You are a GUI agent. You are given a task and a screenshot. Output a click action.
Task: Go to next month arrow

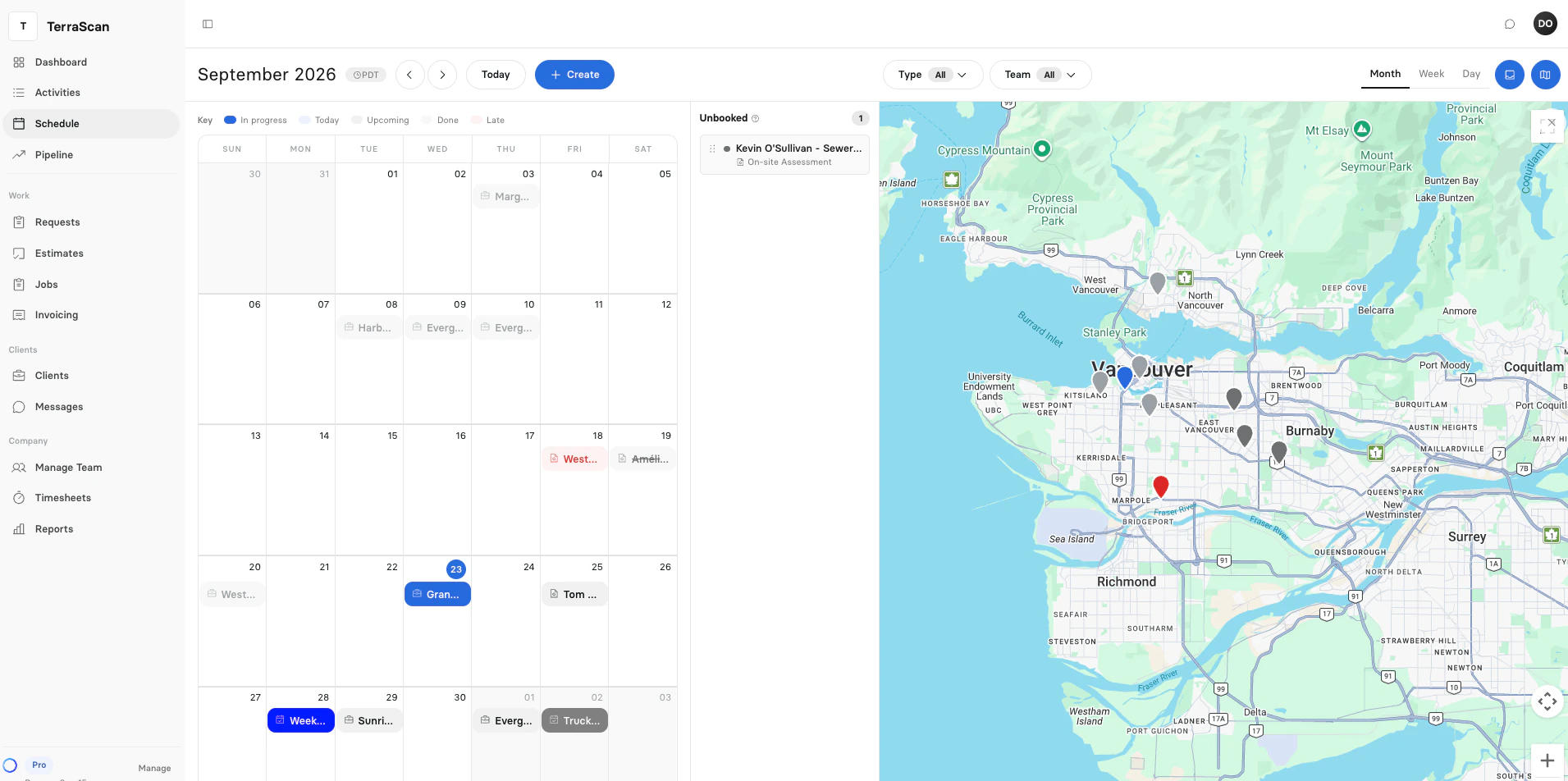click(442, 75)
